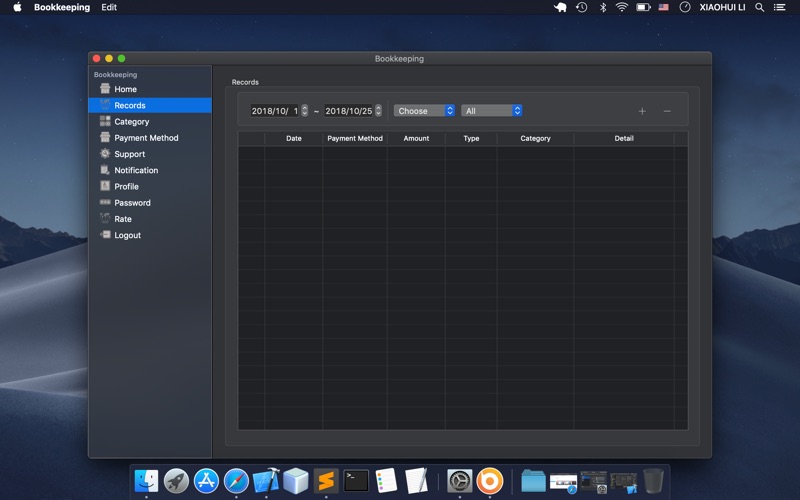This screenshot has height=500, width=800.
Task: Click the Payment Method icon
Action: (105, 137)
